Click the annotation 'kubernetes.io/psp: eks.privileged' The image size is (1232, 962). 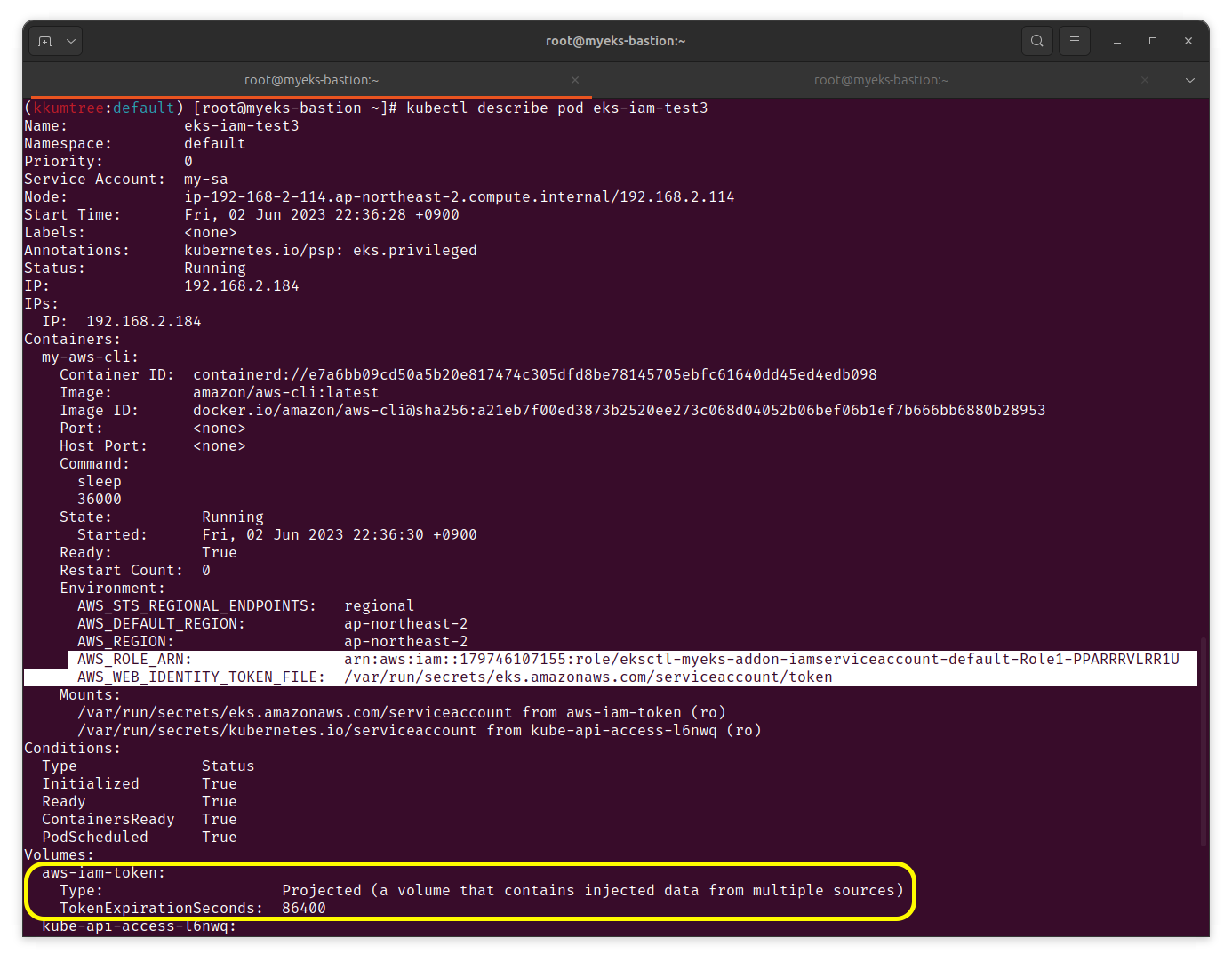[331, 250]
